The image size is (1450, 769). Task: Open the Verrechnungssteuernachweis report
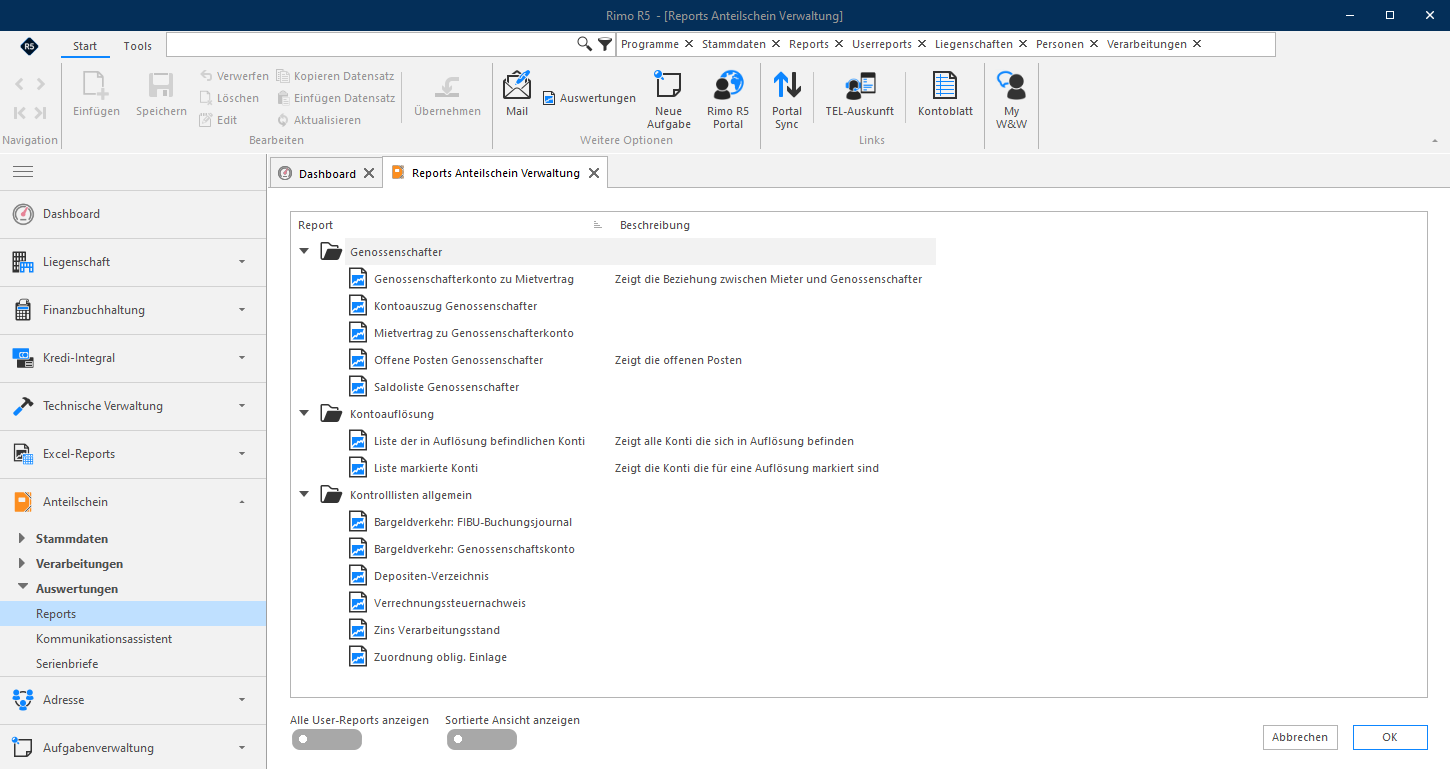[449, 603]
